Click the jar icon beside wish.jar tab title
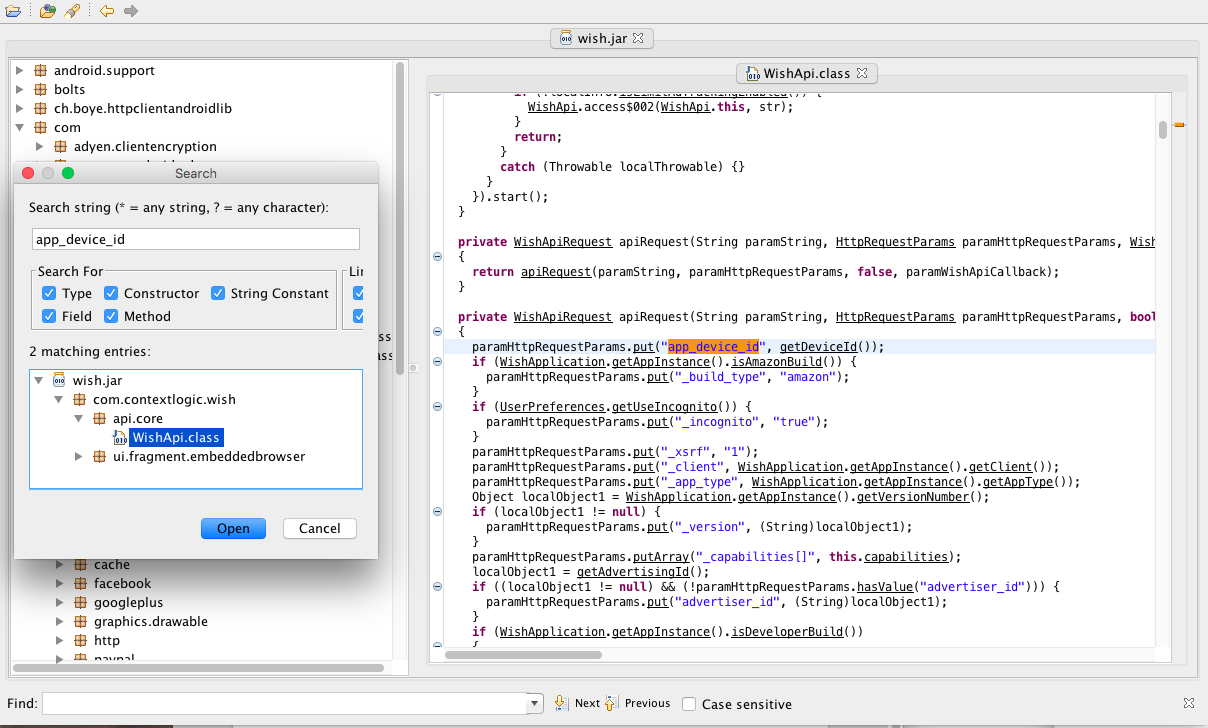The image size is (1208, 728). [x=565, y=39]
